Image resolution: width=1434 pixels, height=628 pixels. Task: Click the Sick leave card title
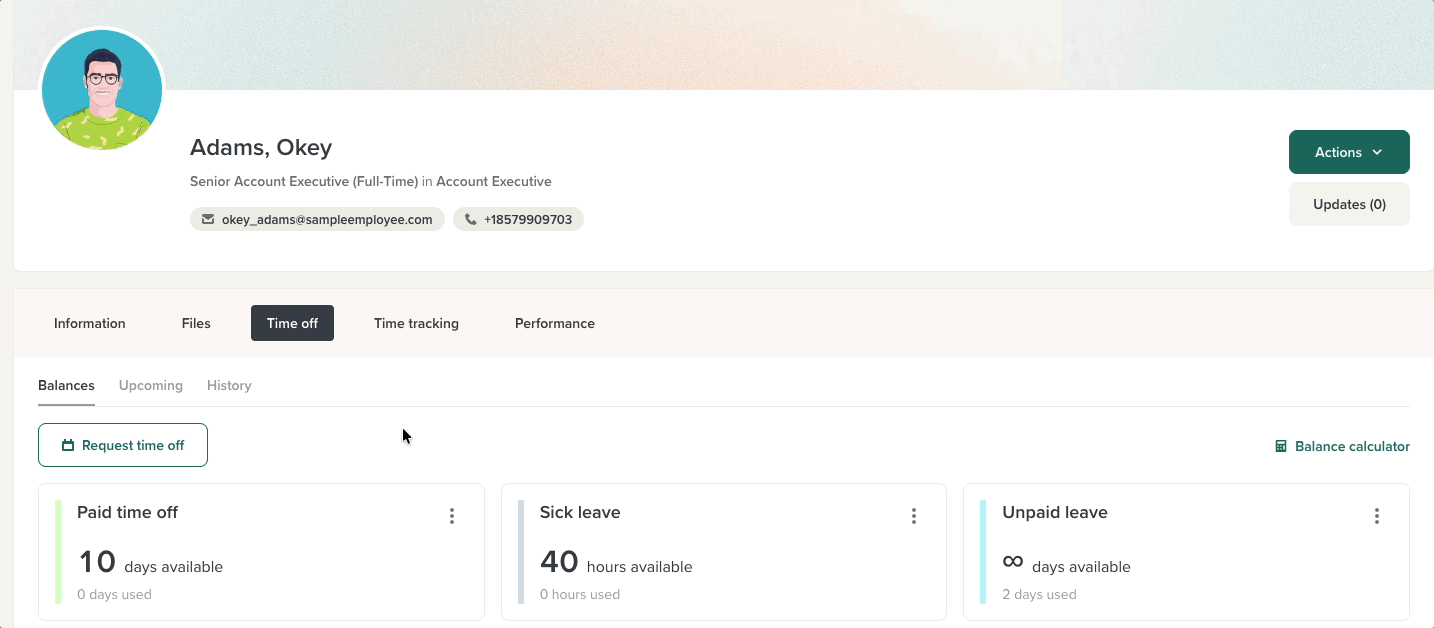coord(580,512)
